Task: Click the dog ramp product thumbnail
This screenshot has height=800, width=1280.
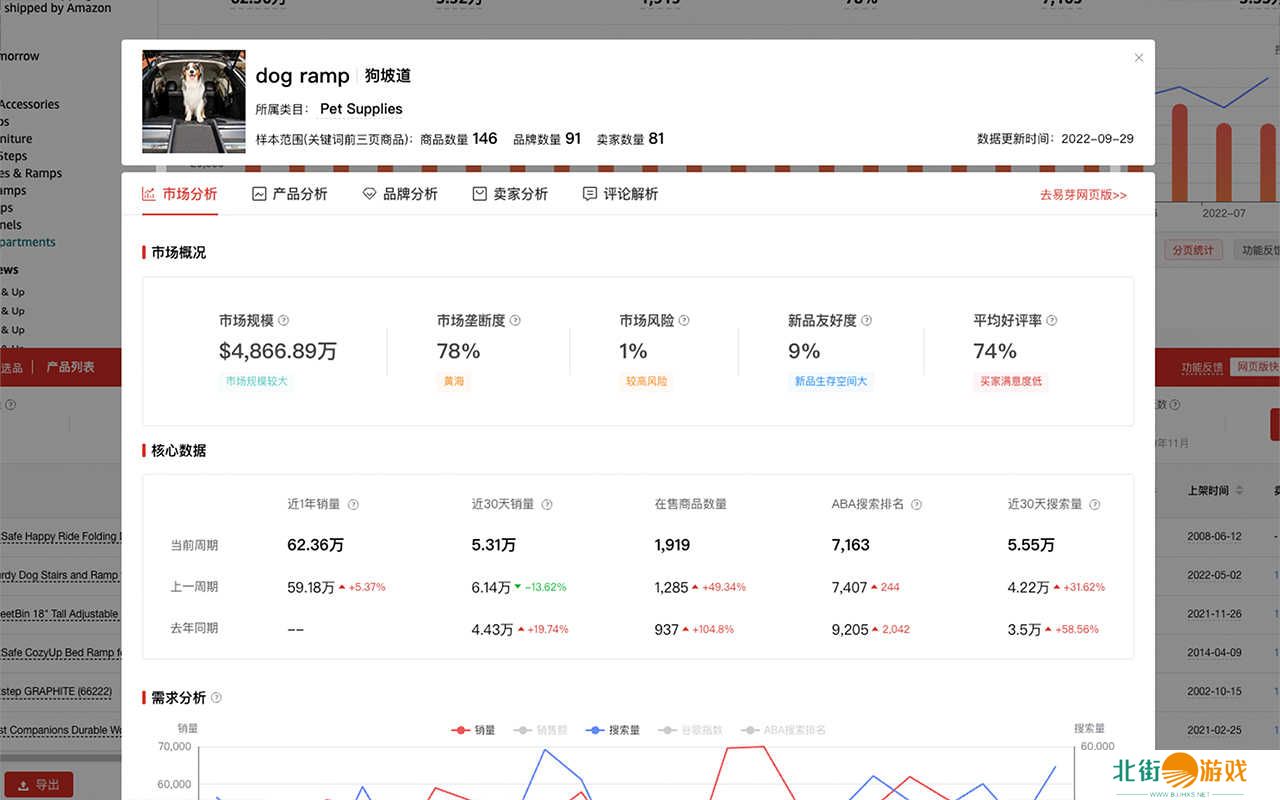Action: 194,101
